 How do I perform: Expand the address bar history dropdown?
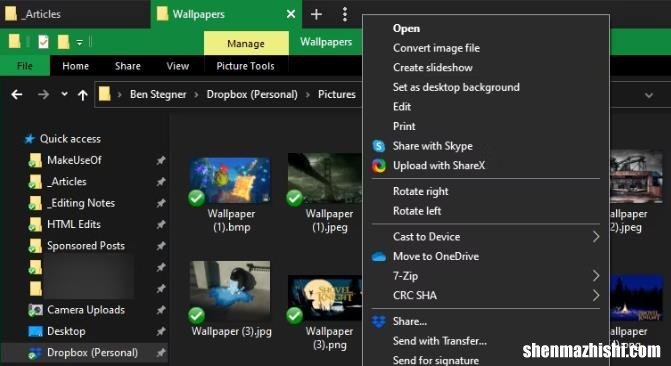[x=649, y=95]
